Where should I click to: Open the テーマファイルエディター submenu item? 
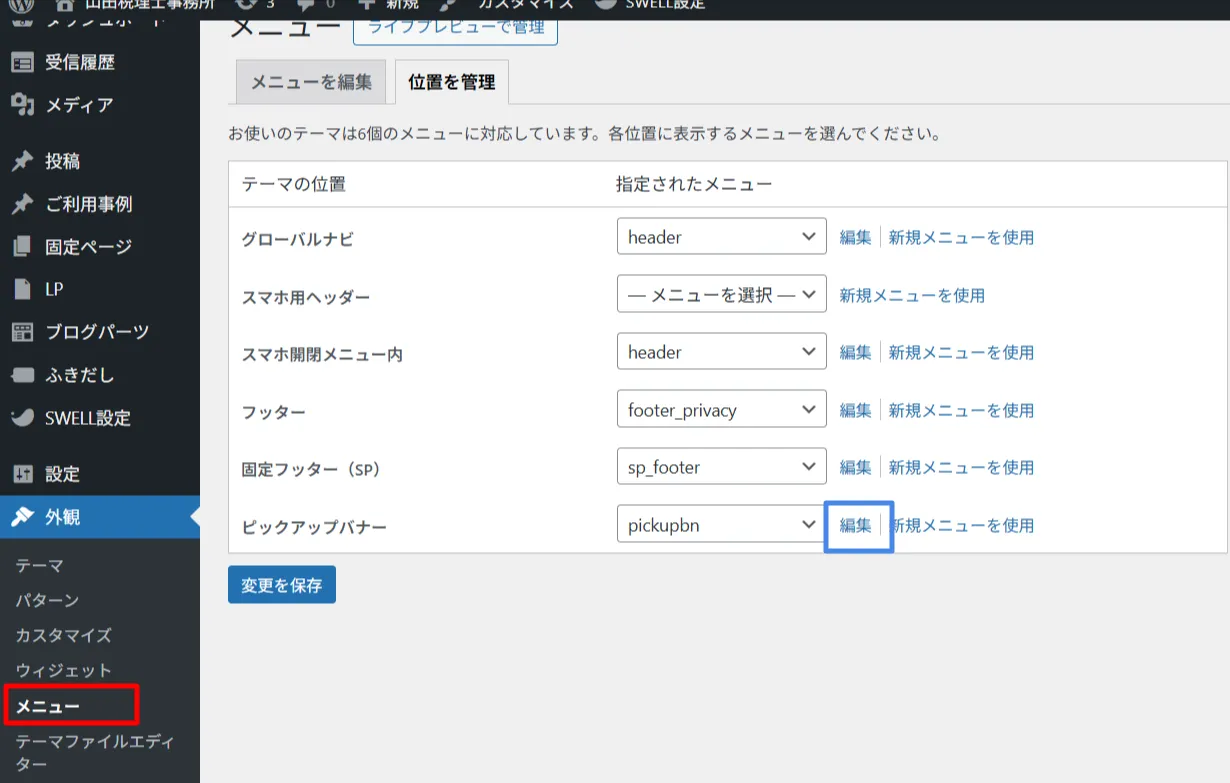click(95, 752)
